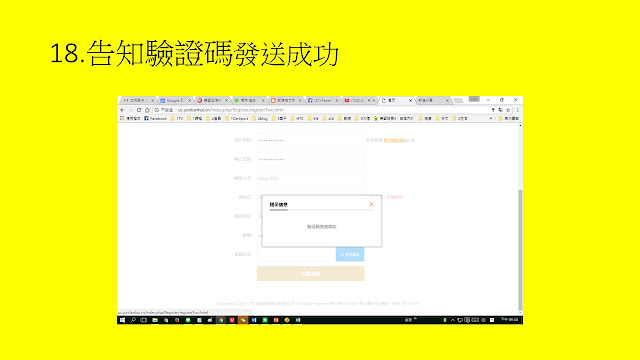
Task: Click the not-secure site info icon
Action: point(157,110)
